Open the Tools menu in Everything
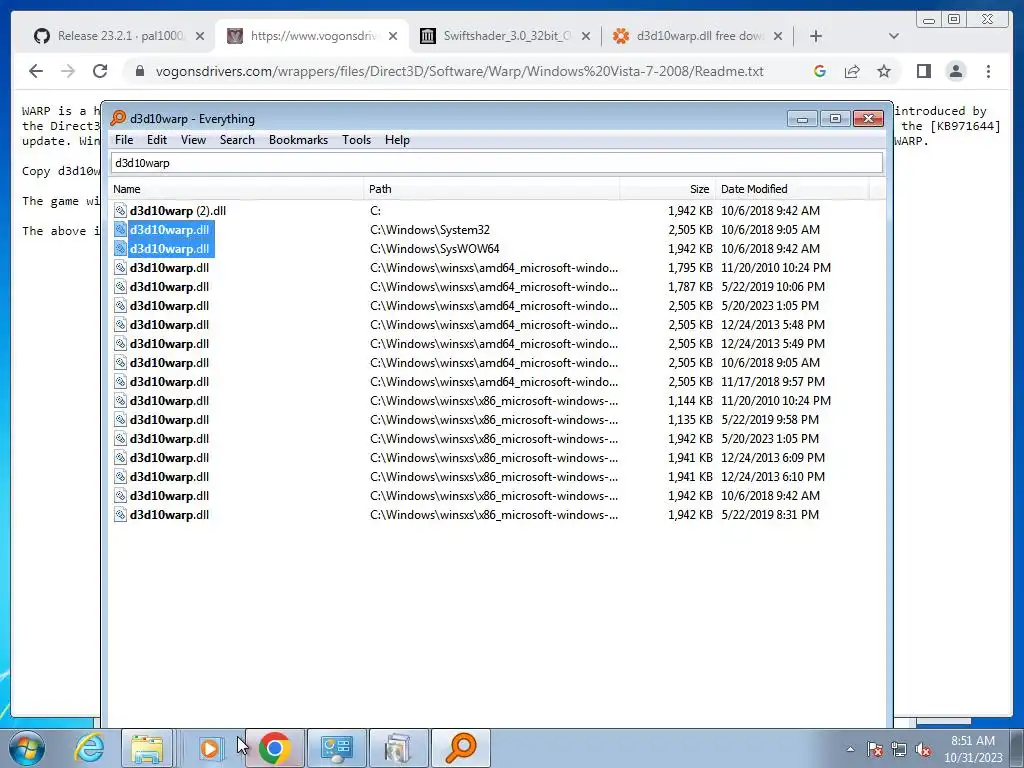1024x768 pixels. coord(356,140)
